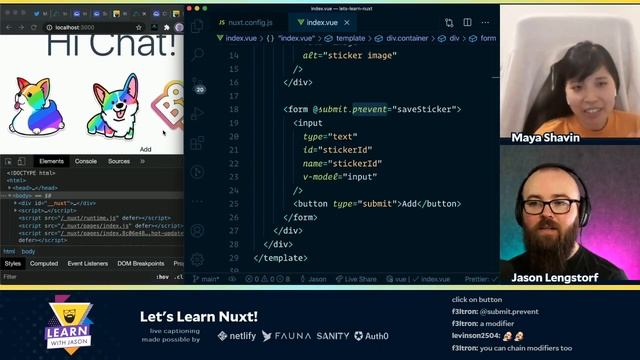This screenshot has height=360, width=640.
Task: Expand the collapsed script node
Action: pyautogui.click(x=16, y=211)
